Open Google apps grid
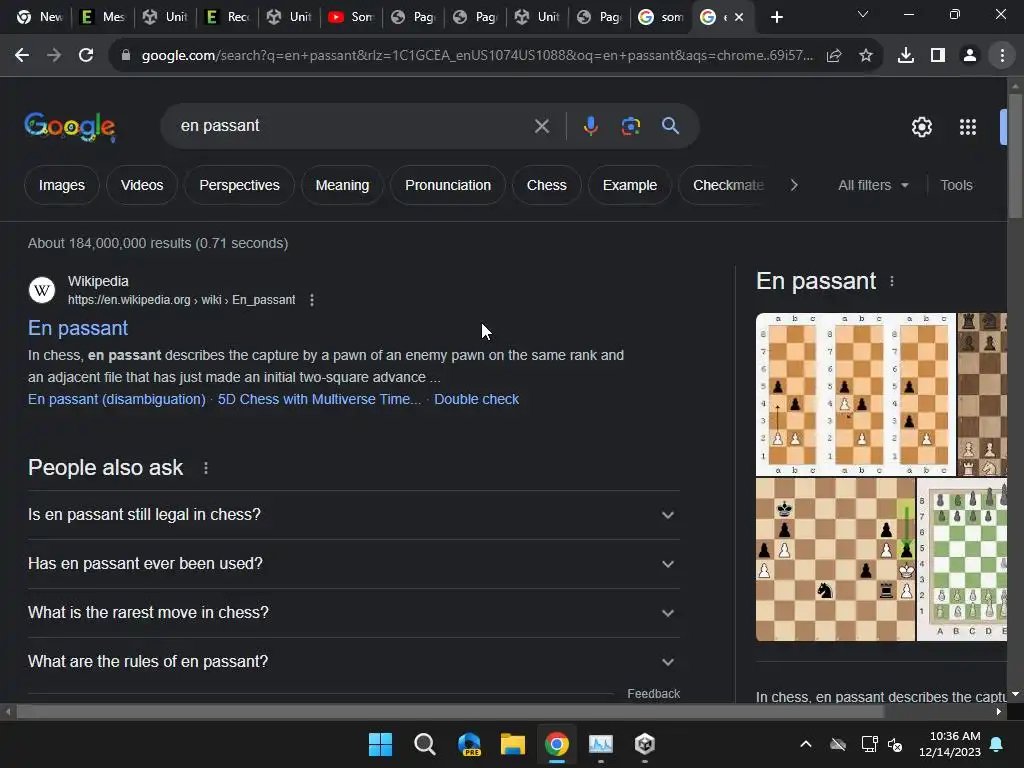 click(968, 127)
